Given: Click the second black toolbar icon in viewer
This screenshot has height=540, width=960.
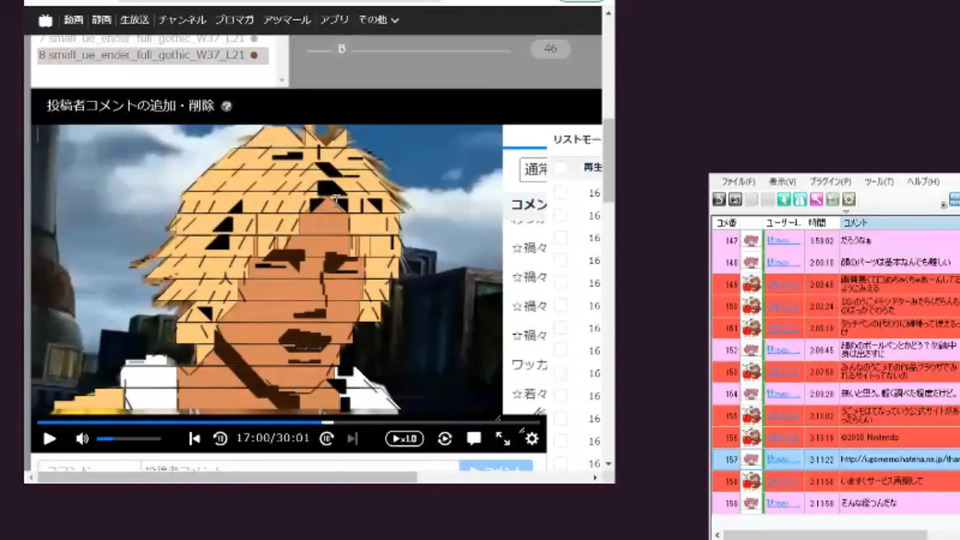Looking at the screenshot, I should (735, 199).
